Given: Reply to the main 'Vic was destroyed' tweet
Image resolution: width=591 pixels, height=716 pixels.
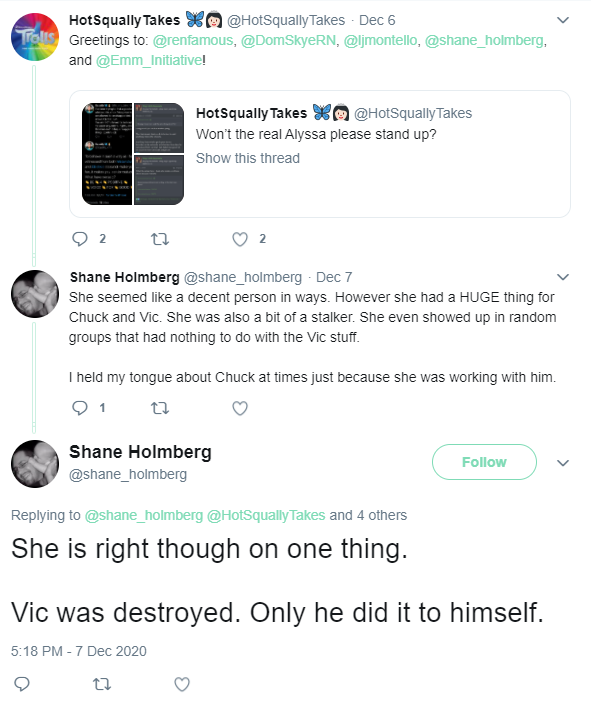Looking at the screenshot, I should (x=22, y=684).
